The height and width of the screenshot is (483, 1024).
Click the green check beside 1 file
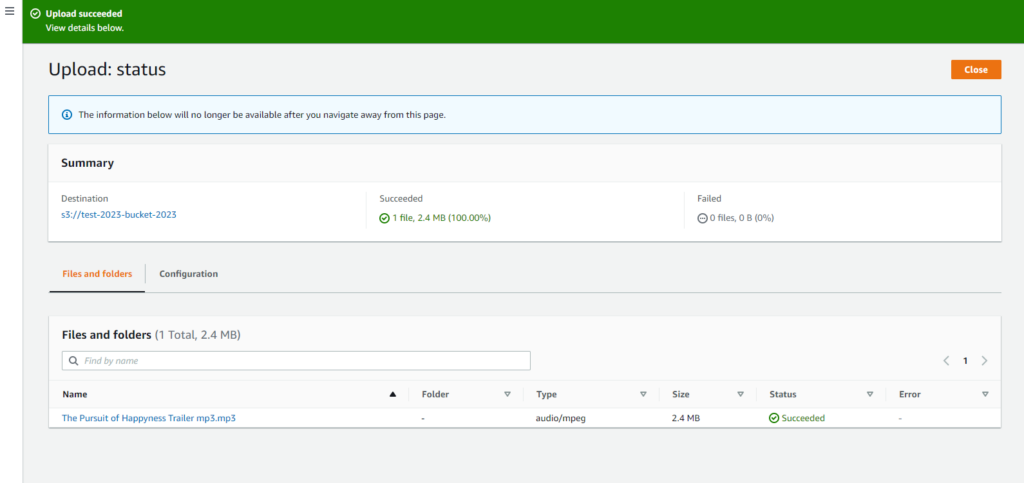(x=384, y=218)
